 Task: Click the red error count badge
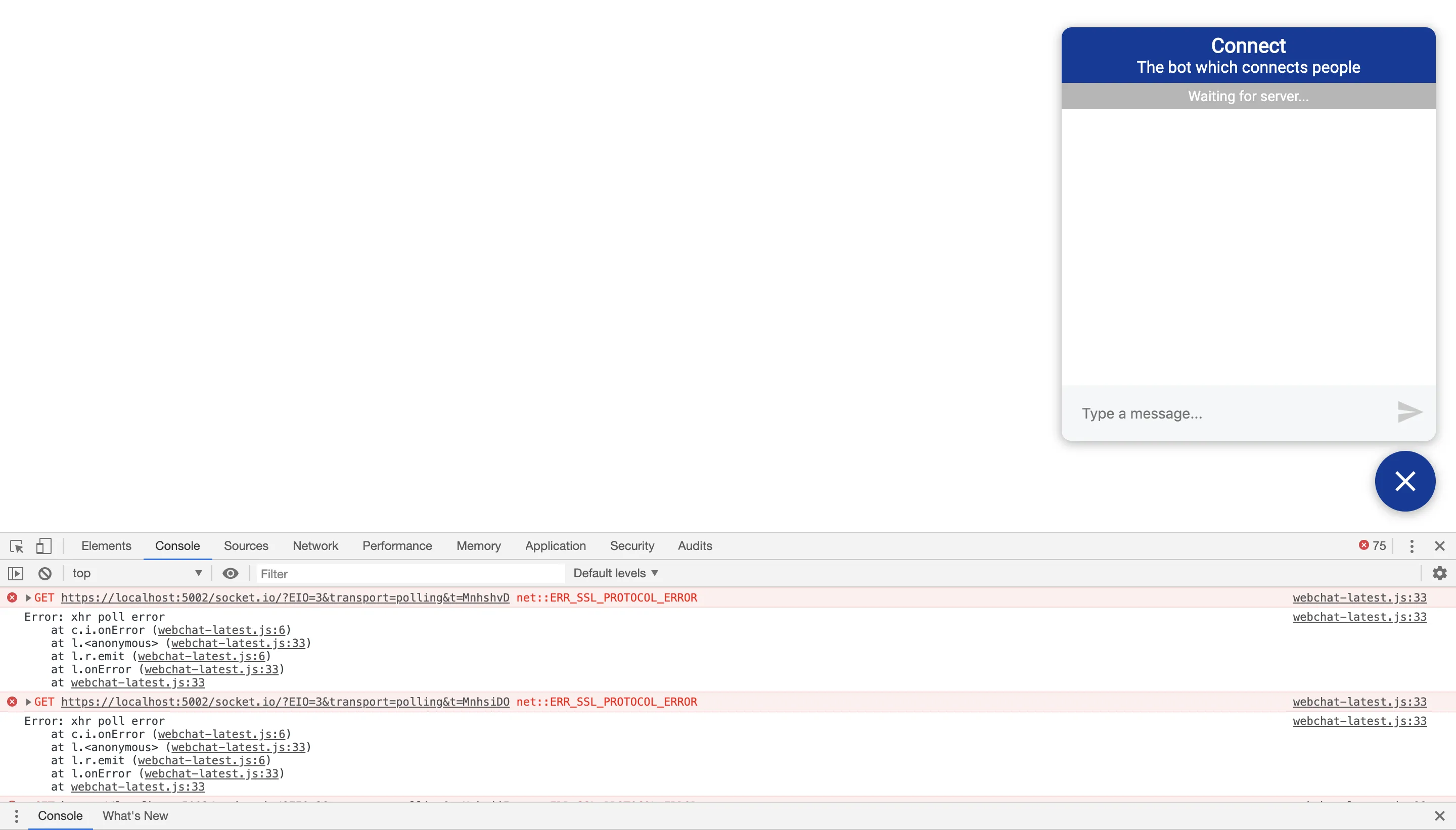click(1372, 545)
